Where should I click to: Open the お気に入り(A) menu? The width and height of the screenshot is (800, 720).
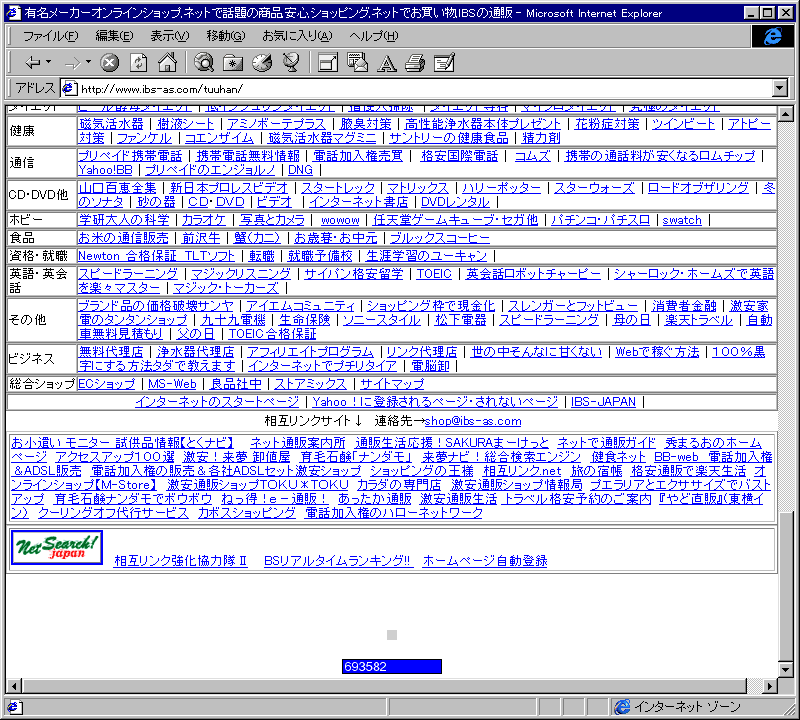coord(297,36)
